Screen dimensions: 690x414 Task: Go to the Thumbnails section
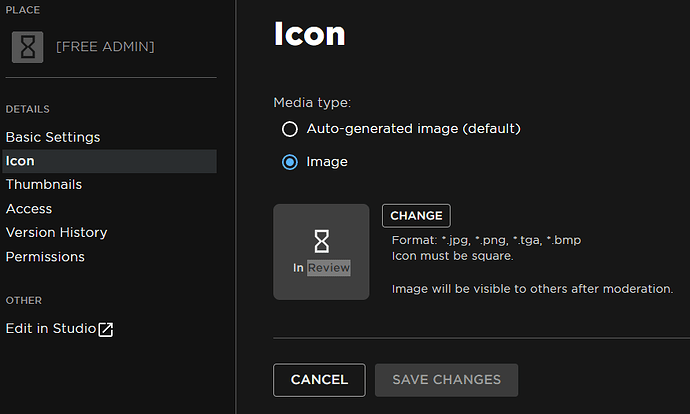pos(44,185)
